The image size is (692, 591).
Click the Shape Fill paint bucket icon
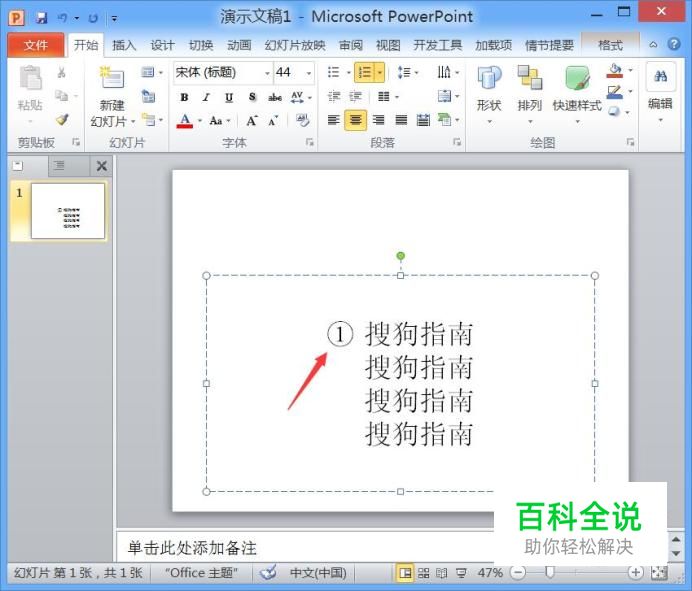pos(615,71)
